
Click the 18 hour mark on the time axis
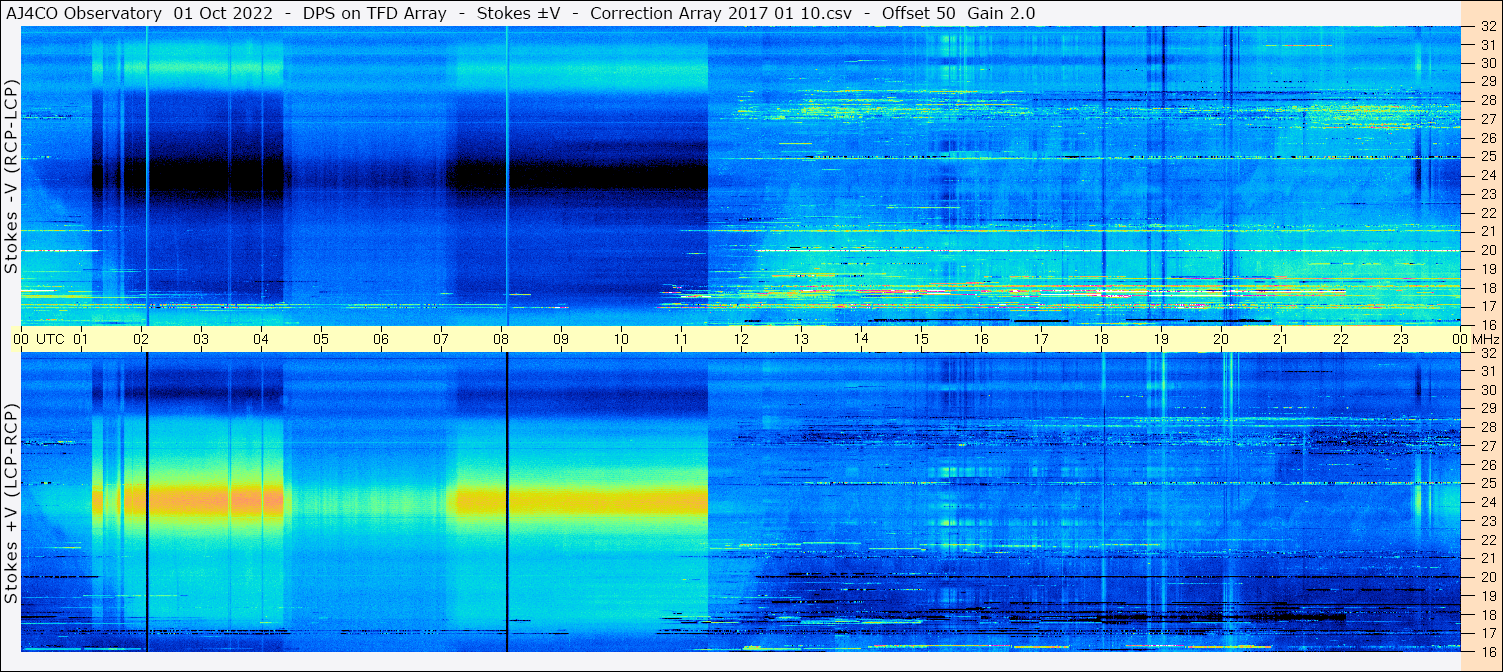coord(1101,339)
